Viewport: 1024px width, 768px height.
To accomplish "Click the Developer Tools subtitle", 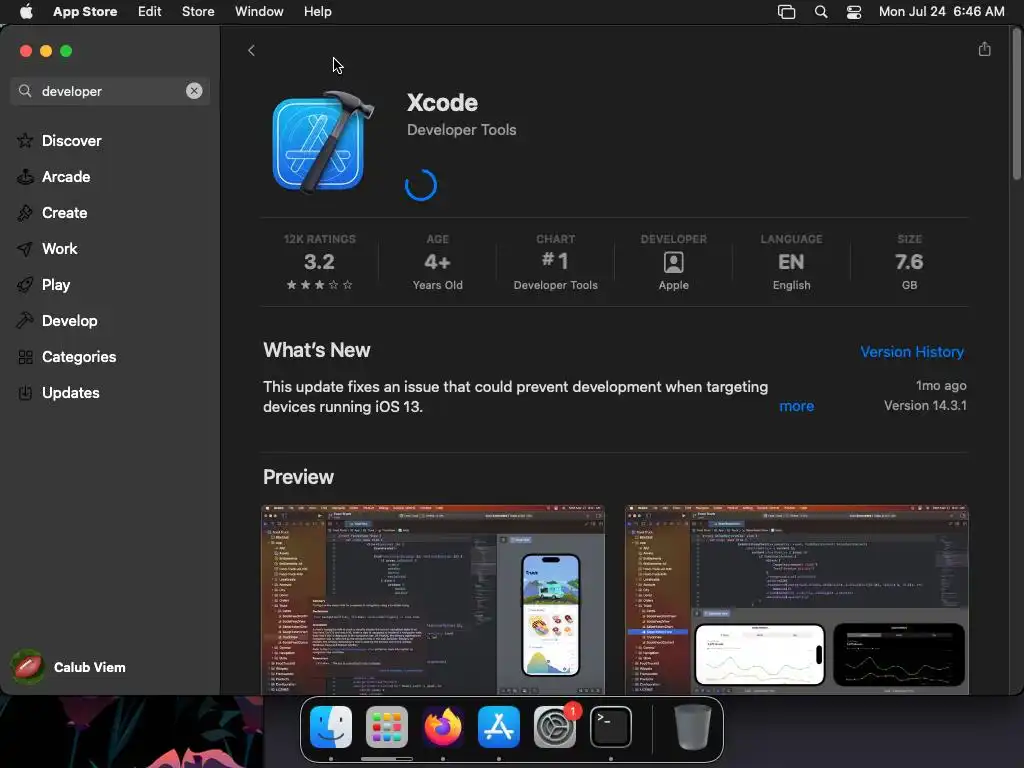I will (461, 130).
